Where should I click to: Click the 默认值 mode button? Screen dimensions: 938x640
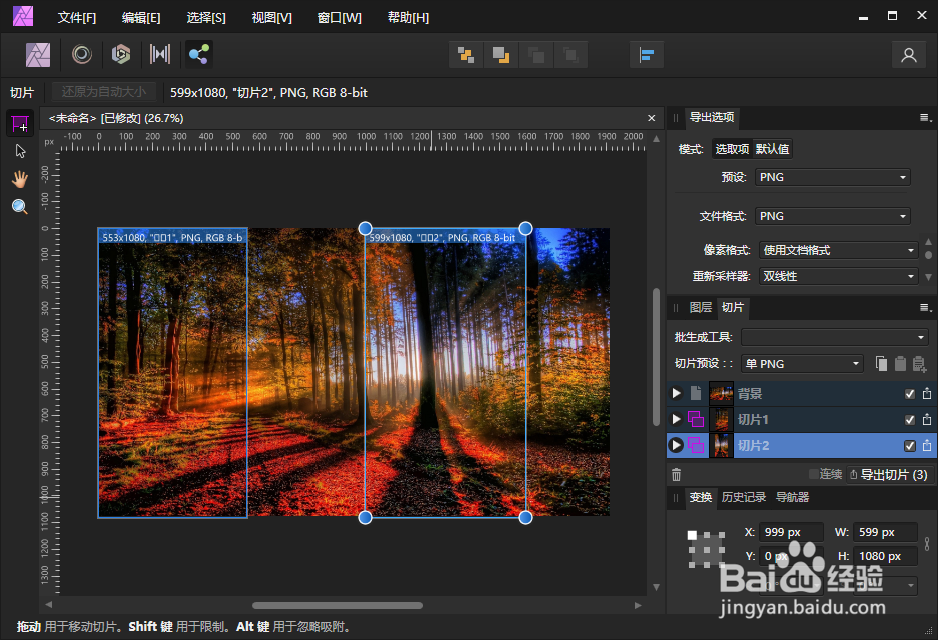(x=774, y=148)
